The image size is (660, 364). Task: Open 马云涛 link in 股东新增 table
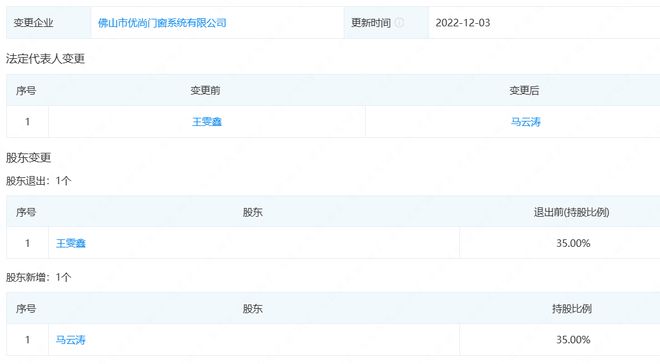point(71,340)
